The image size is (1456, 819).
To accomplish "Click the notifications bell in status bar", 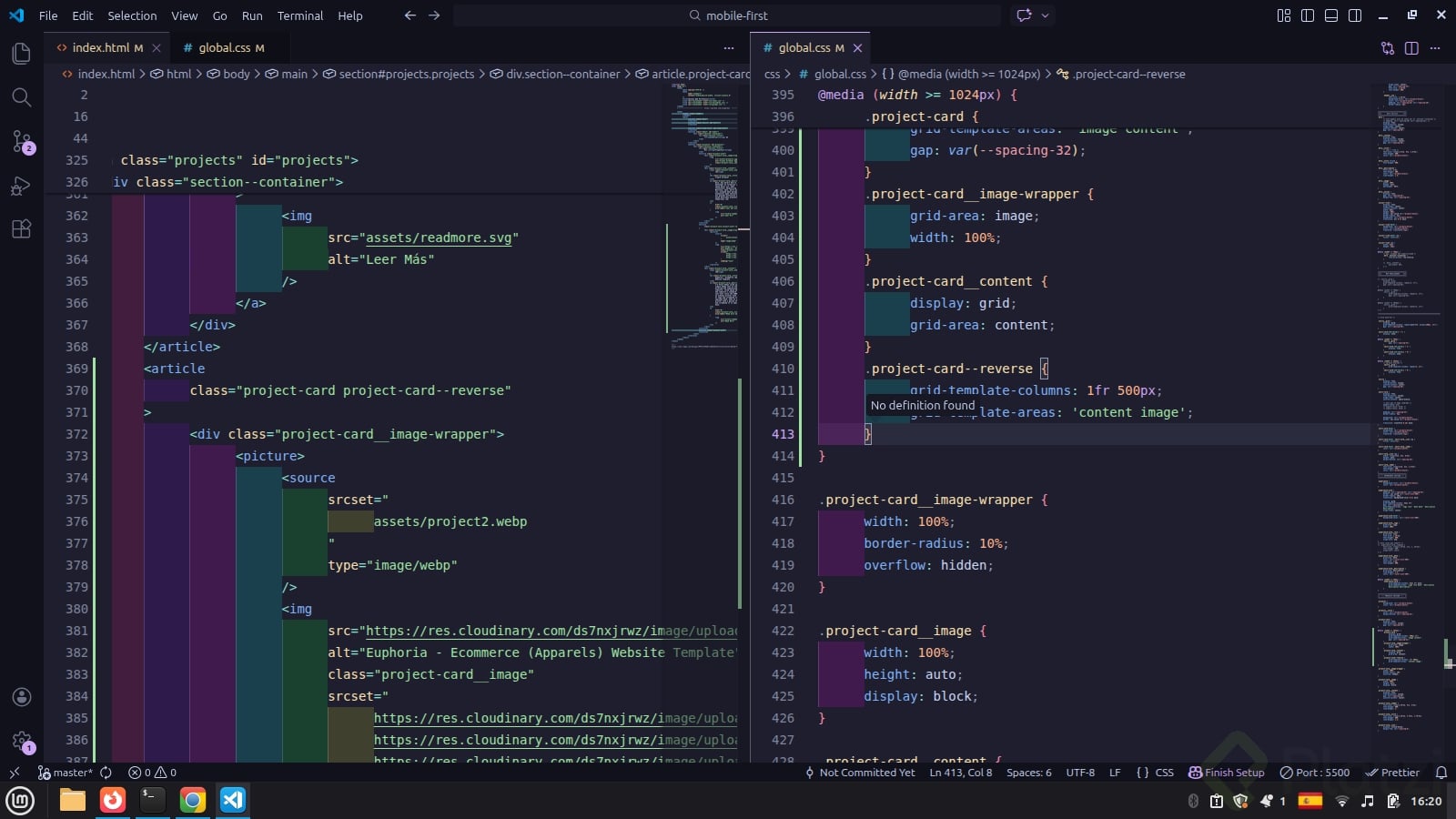I will point(1441,773).
